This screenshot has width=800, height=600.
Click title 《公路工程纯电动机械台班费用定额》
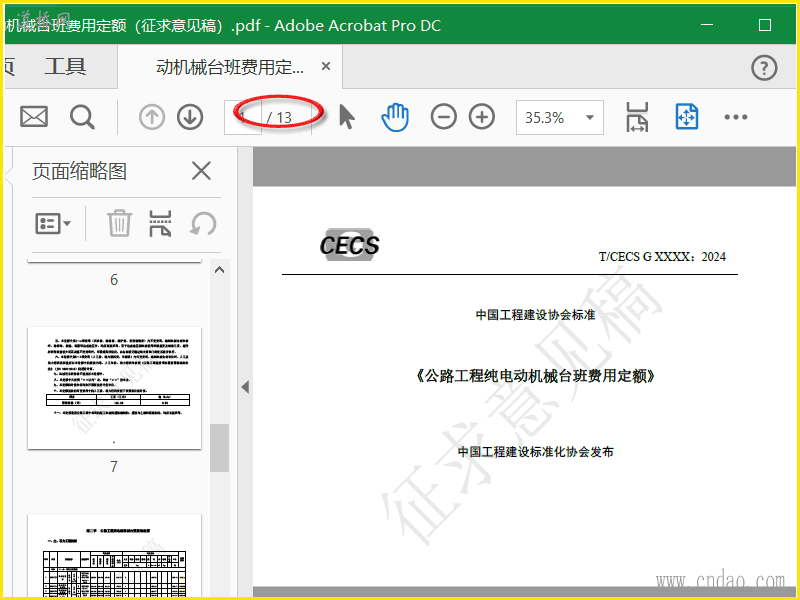tap(535, 376)
